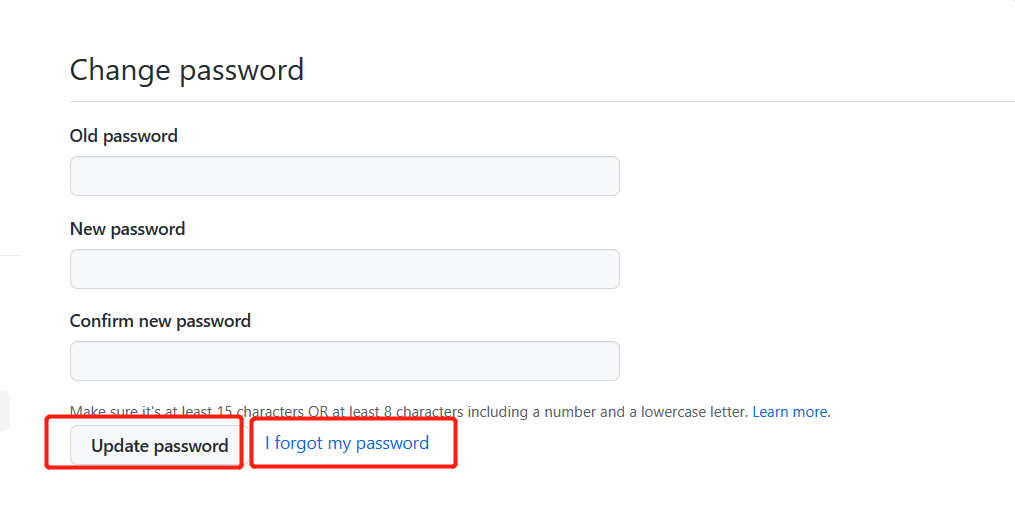
Task: Click the "8 characters" text in the hint
Action: 415,412
